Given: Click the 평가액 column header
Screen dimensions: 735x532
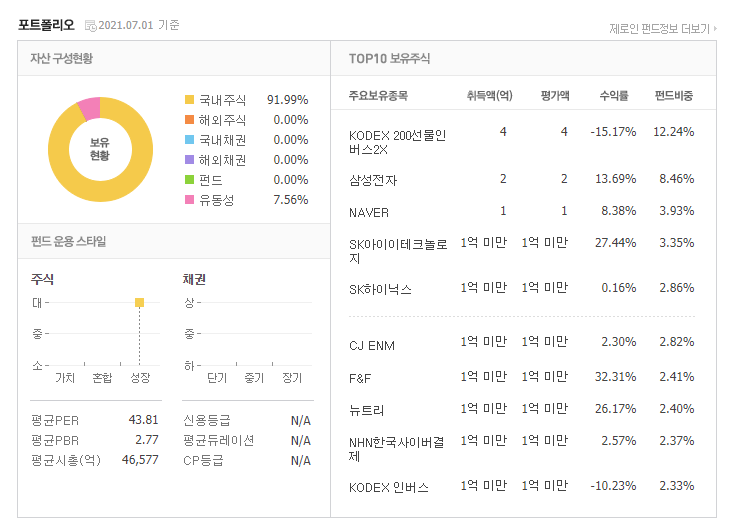Looking at the screenshot, I should click(555, 96).
